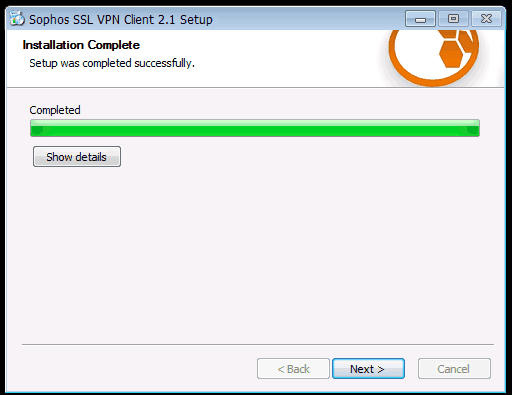Viewport: 512px width, 395px height.
Task: Click the disabled Cancel button
Action: coord(454,369)
